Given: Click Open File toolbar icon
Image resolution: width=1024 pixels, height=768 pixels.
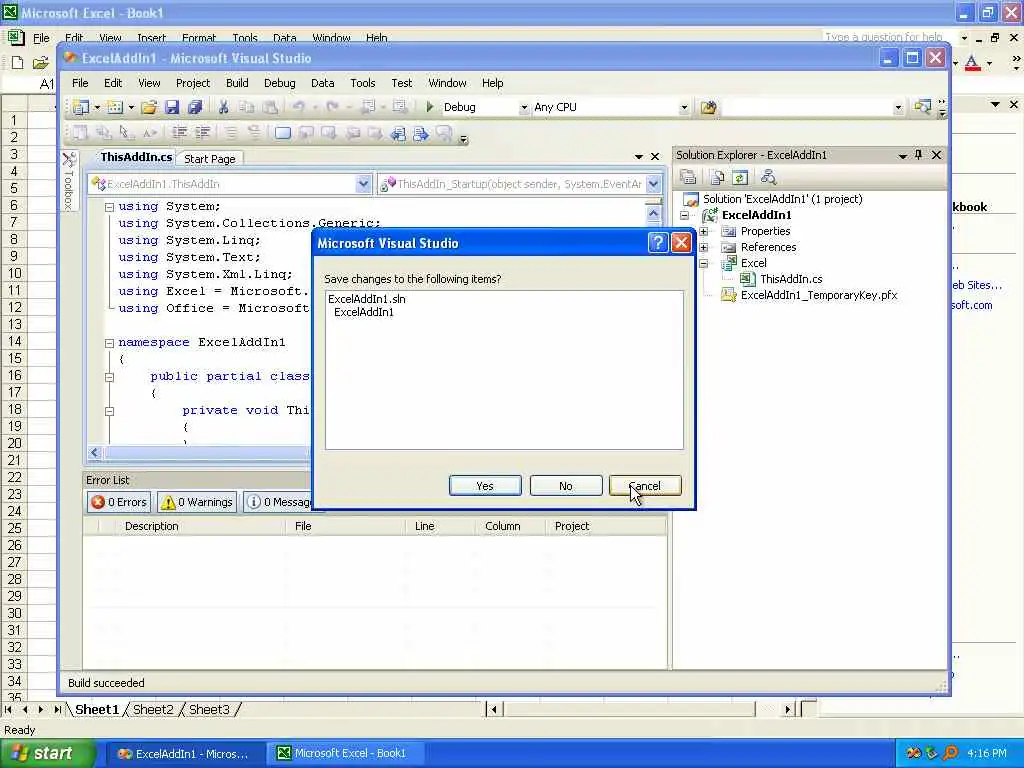Looking at the screenshot, I should (x=149, y=107).
